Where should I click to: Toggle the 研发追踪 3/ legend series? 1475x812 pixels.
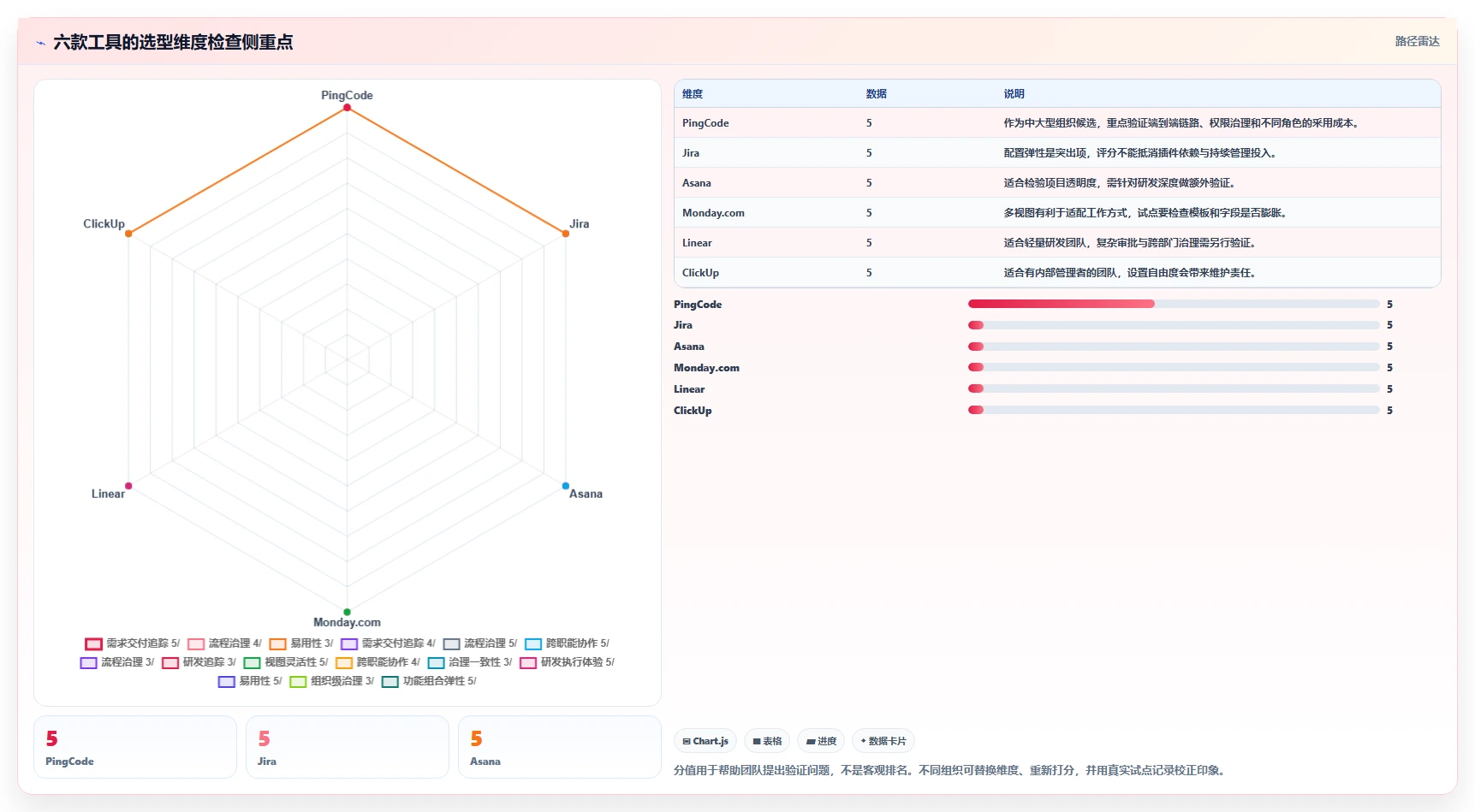(199, 662)
